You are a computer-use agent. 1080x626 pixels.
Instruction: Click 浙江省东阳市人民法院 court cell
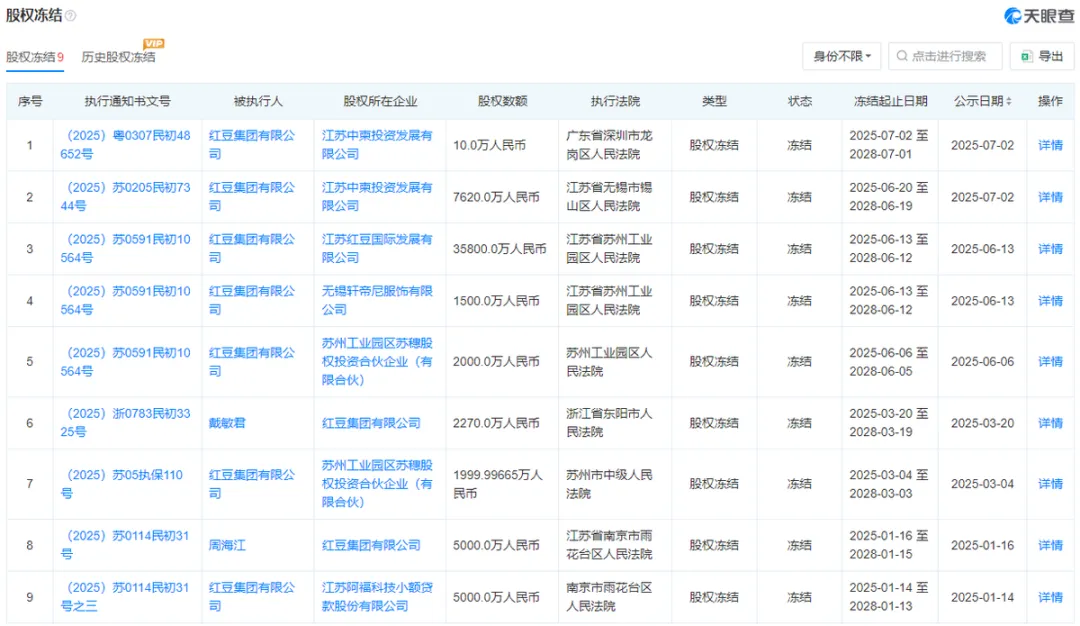point(609,422)
